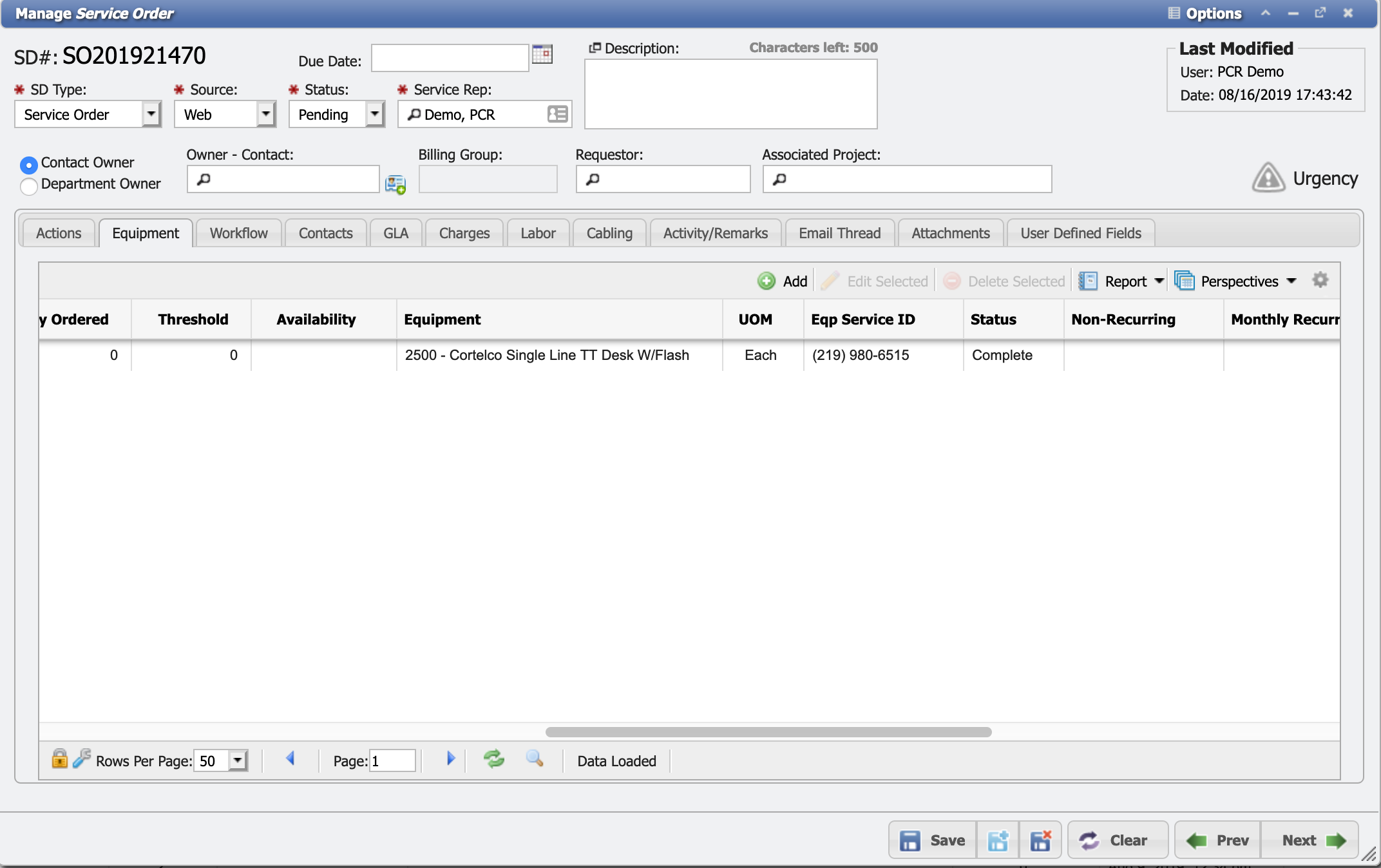The width and height of the screenshot is (1381, 868).
Task: Open the Rows Per Page dropdown
Action: coord(238,760)
